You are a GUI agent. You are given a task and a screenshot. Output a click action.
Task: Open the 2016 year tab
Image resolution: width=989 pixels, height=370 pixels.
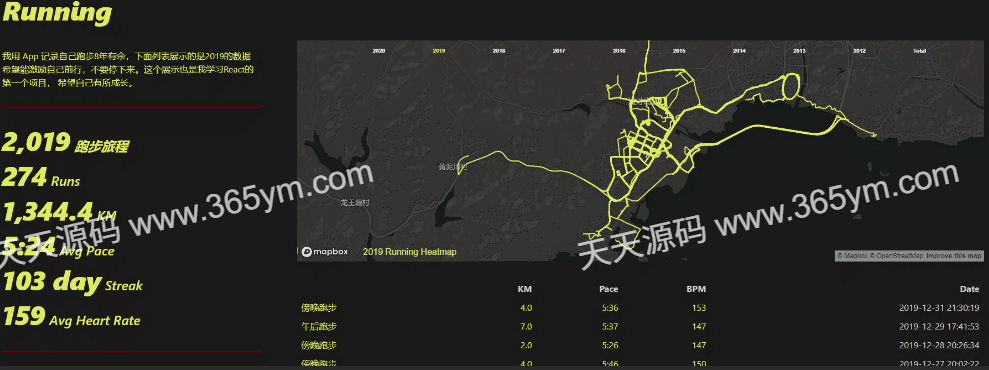click(619, 50)
